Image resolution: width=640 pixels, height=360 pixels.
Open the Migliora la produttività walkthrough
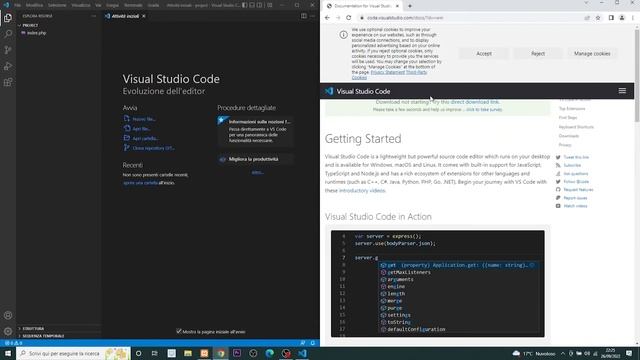pos(256,159)
